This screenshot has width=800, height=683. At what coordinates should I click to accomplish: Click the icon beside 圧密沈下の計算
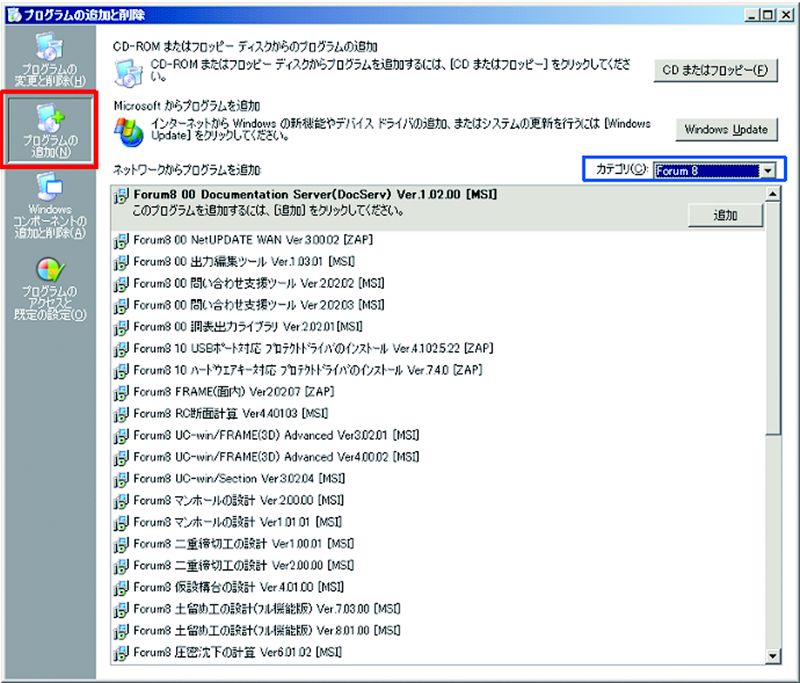tap(121, 653)
